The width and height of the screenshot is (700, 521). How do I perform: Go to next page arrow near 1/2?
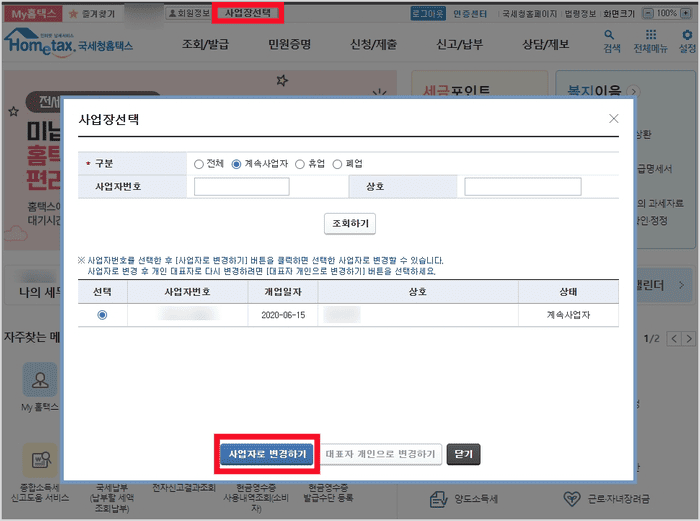point(689,338)
